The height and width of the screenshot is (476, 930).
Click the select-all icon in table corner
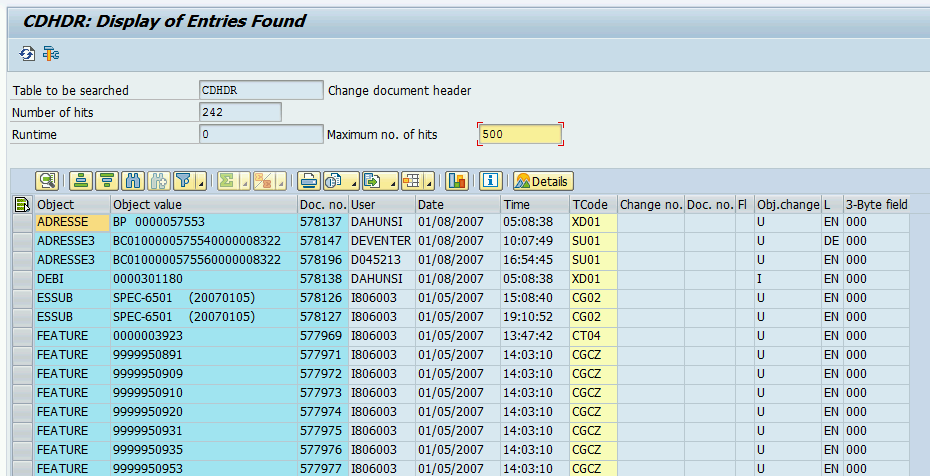coord(22,204)
